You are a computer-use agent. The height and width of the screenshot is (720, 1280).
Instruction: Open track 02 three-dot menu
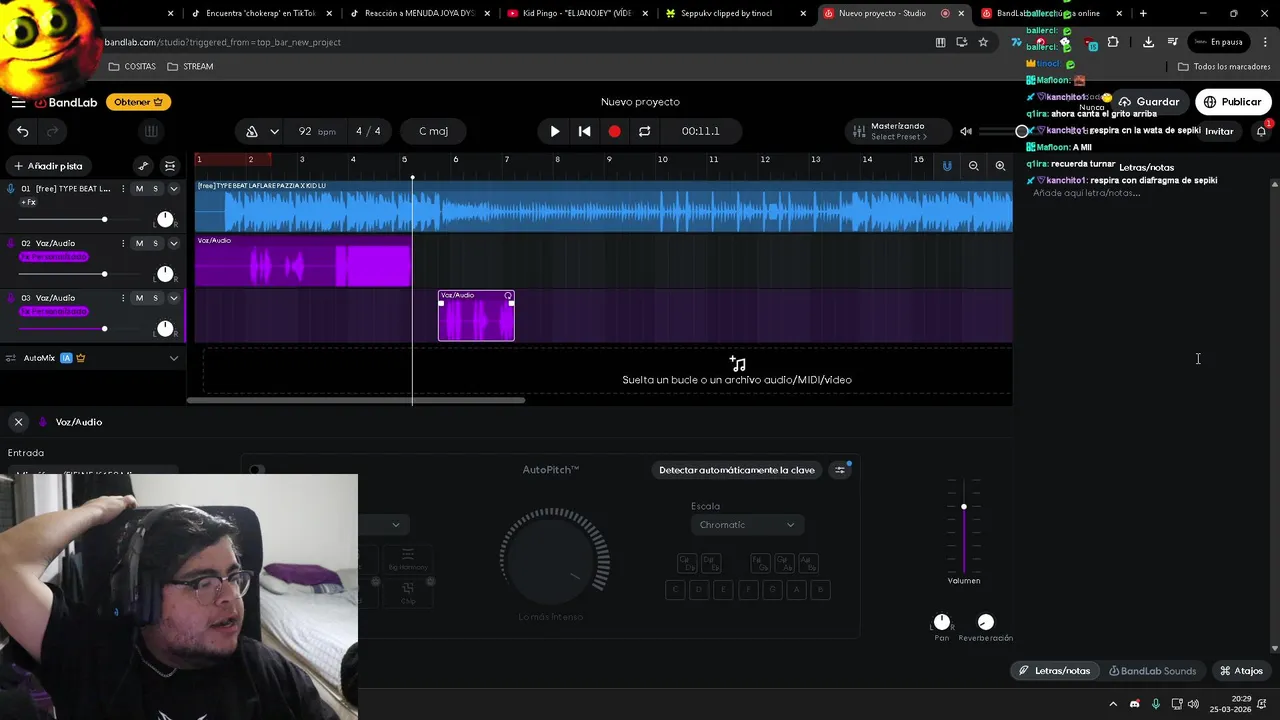coord(123,243)
